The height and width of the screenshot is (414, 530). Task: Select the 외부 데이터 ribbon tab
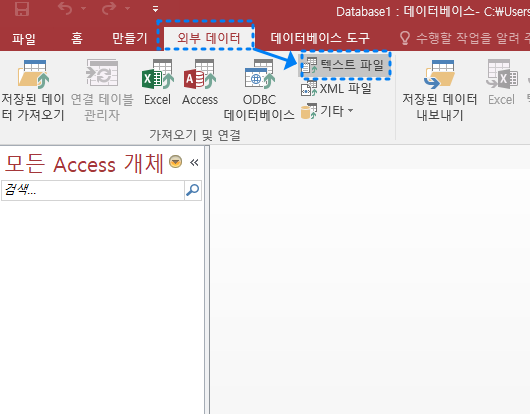pos(208,38)
